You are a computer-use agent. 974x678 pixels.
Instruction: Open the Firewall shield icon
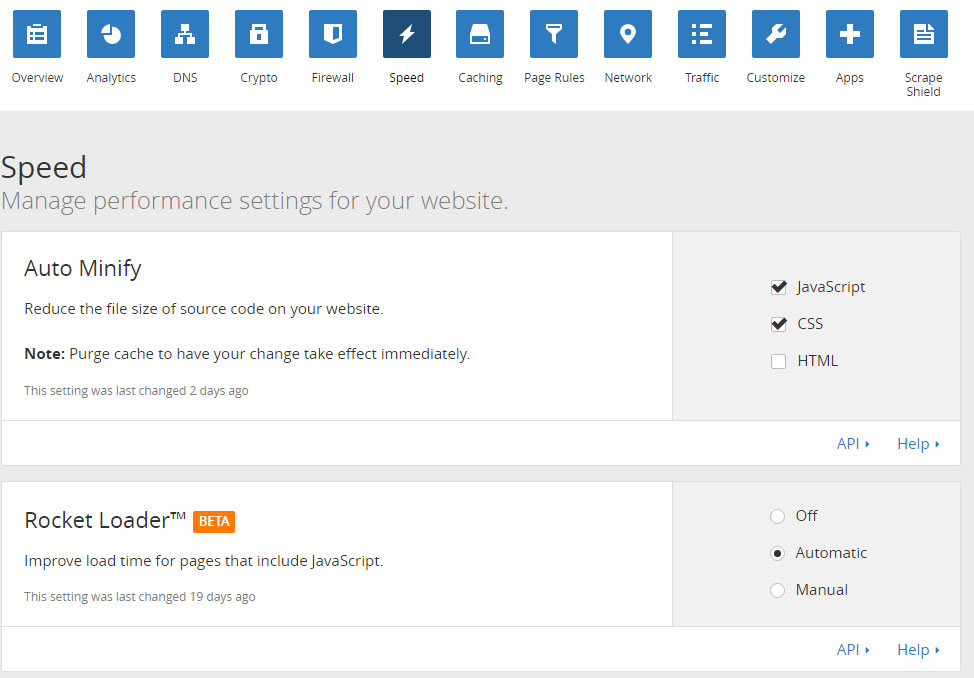[x=333, y=35]
